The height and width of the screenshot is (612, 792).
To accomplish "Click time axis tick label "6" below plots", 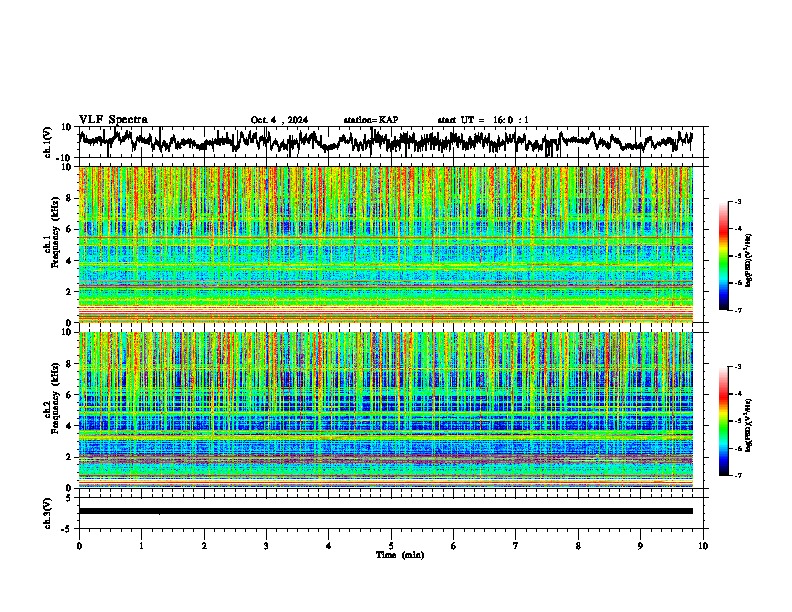I will [454, 546].
